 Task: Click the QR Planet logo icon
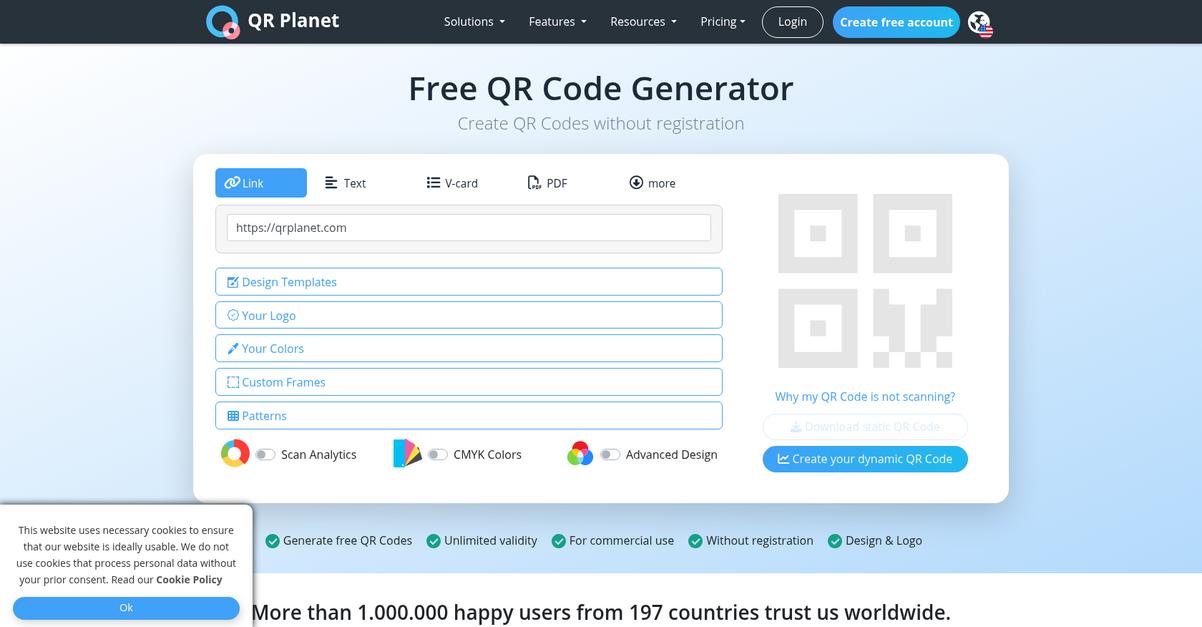(222, 21)
